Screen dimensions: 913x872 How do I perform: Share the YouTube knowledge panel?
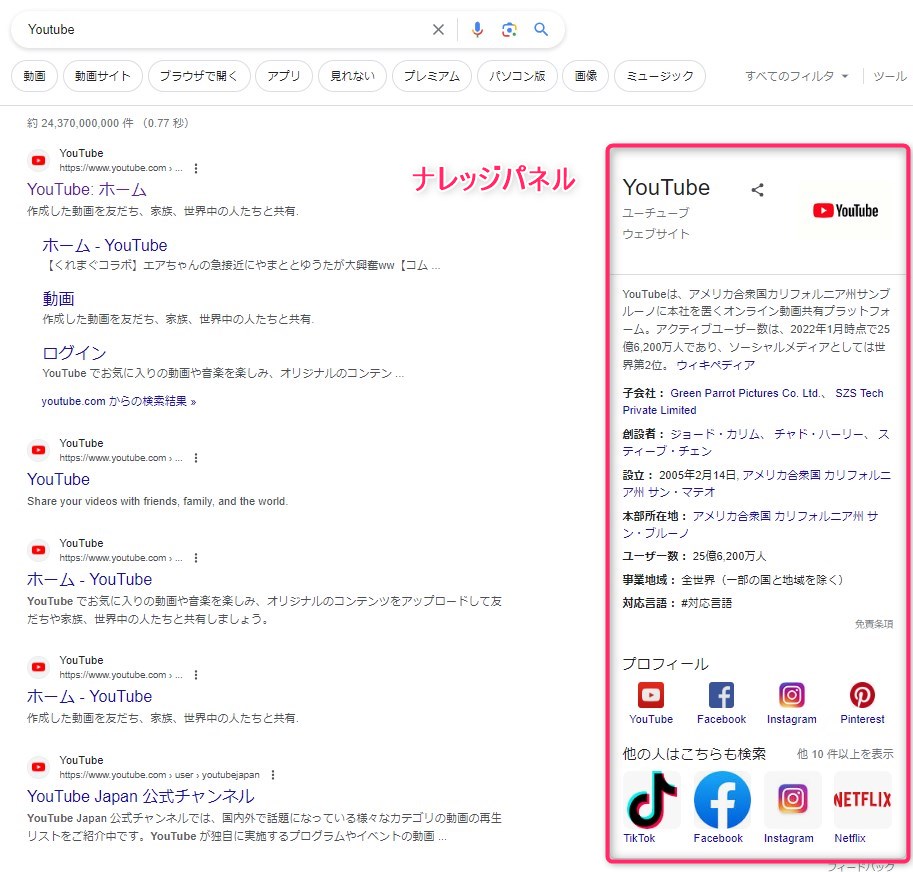click(757, 189)
